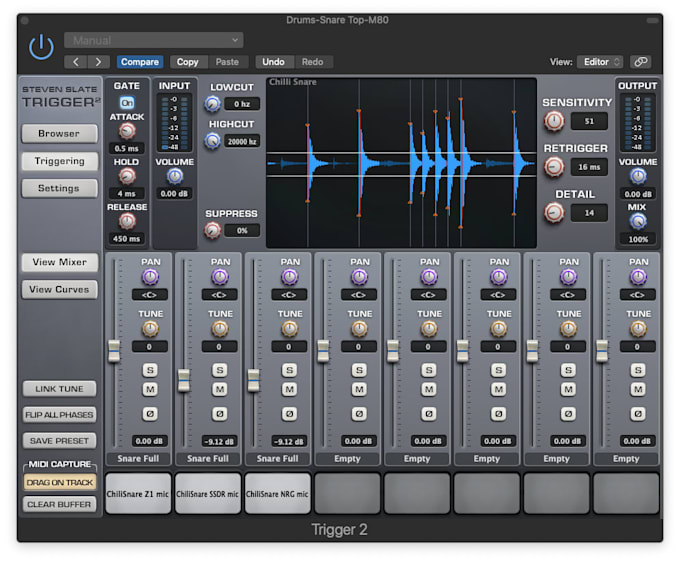The image size is (680, 562).
Task: Toggle LINK TUNE button
Action: [x=59, y=389]
